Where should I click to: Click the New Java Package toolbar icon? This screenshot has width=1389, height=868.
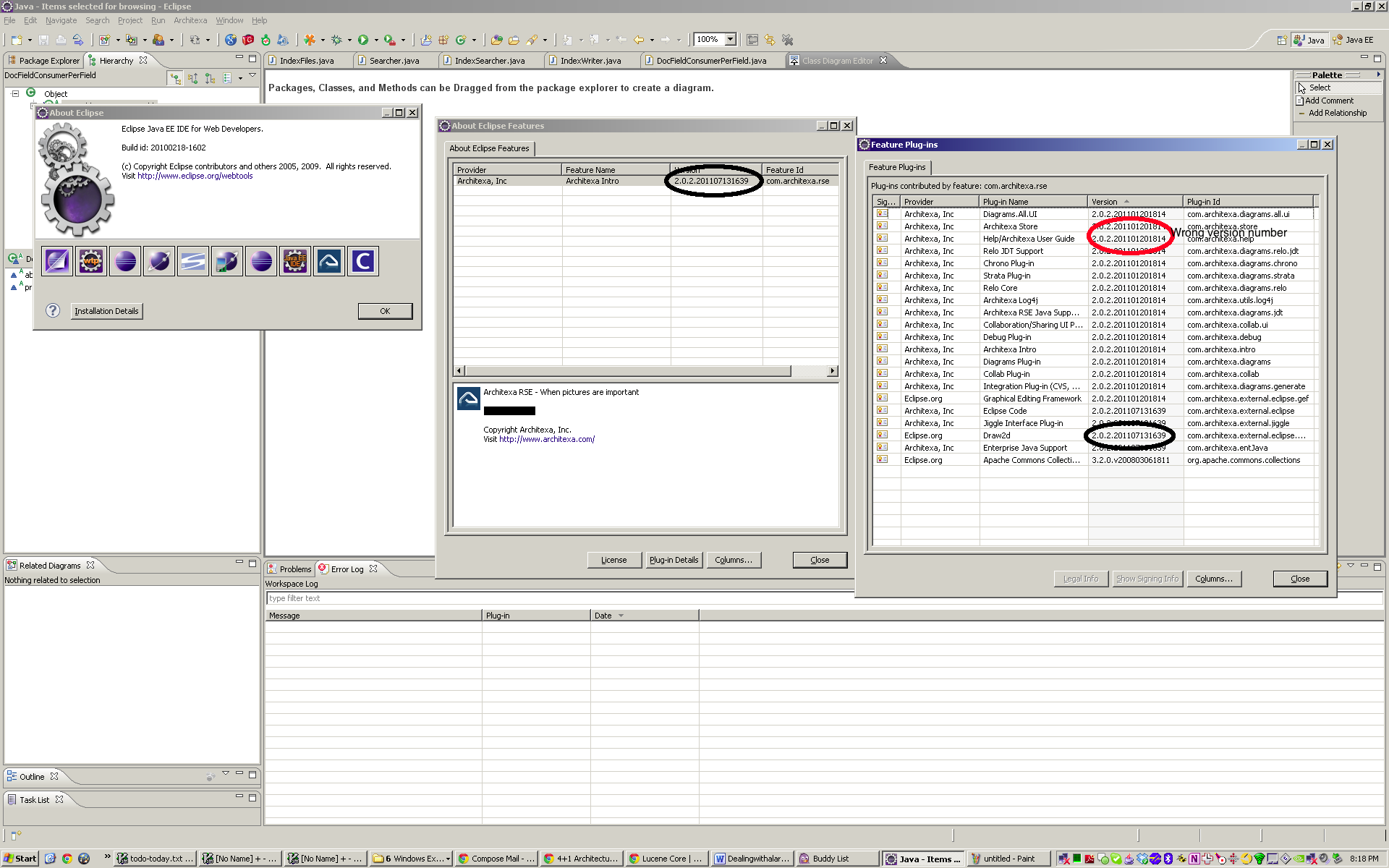coord(443,40)
